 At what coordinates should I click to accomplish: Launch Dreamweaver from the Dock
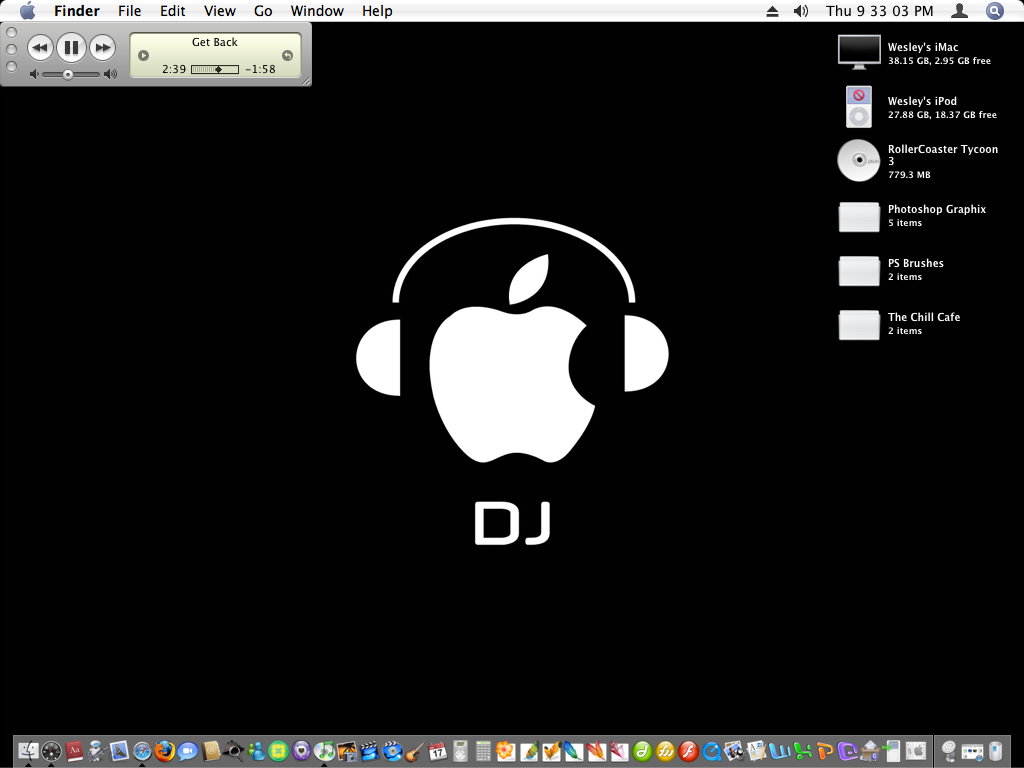pyautogui.click(x=642, y=751)
